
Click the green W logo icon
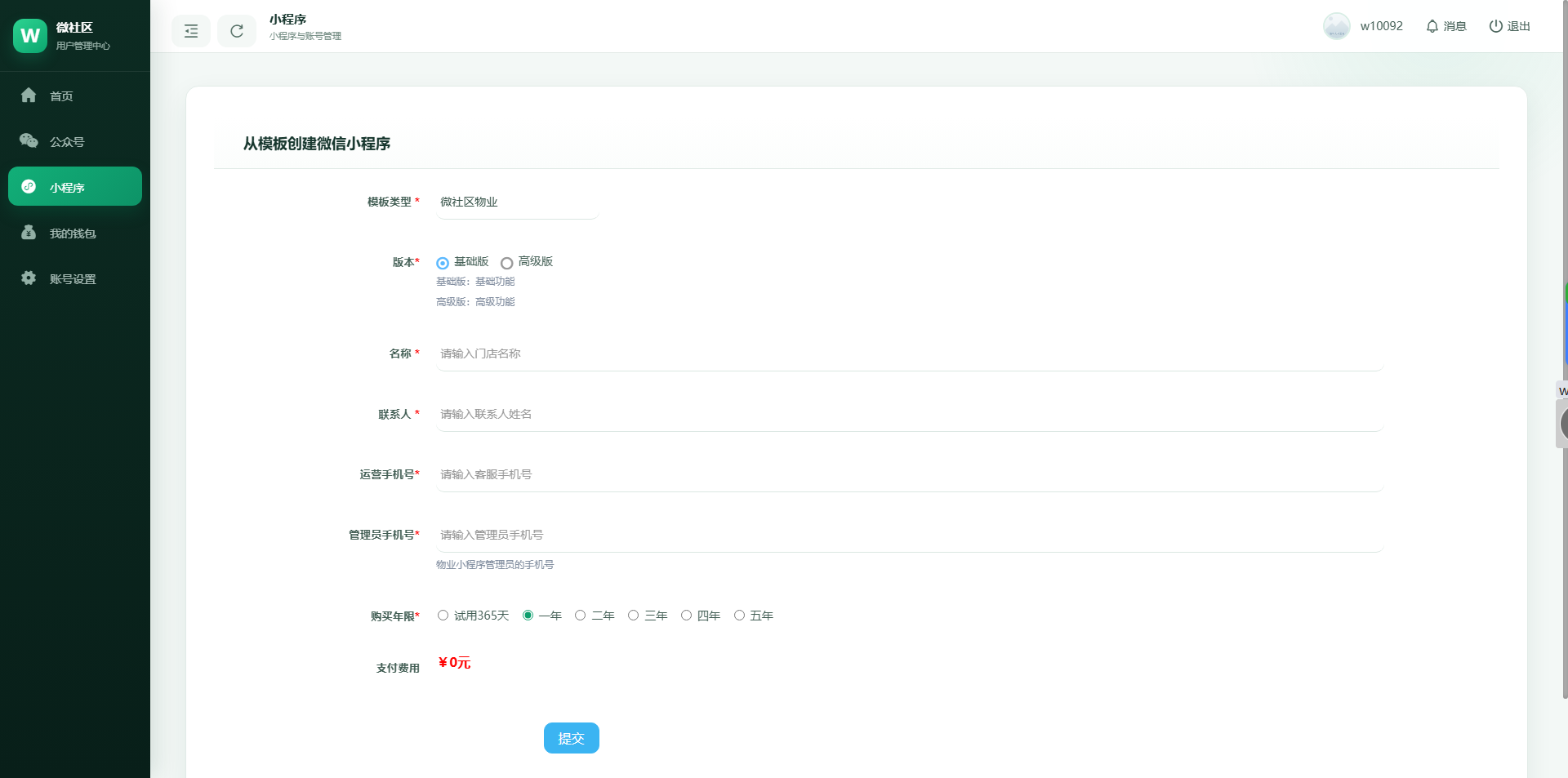[30, 36]
